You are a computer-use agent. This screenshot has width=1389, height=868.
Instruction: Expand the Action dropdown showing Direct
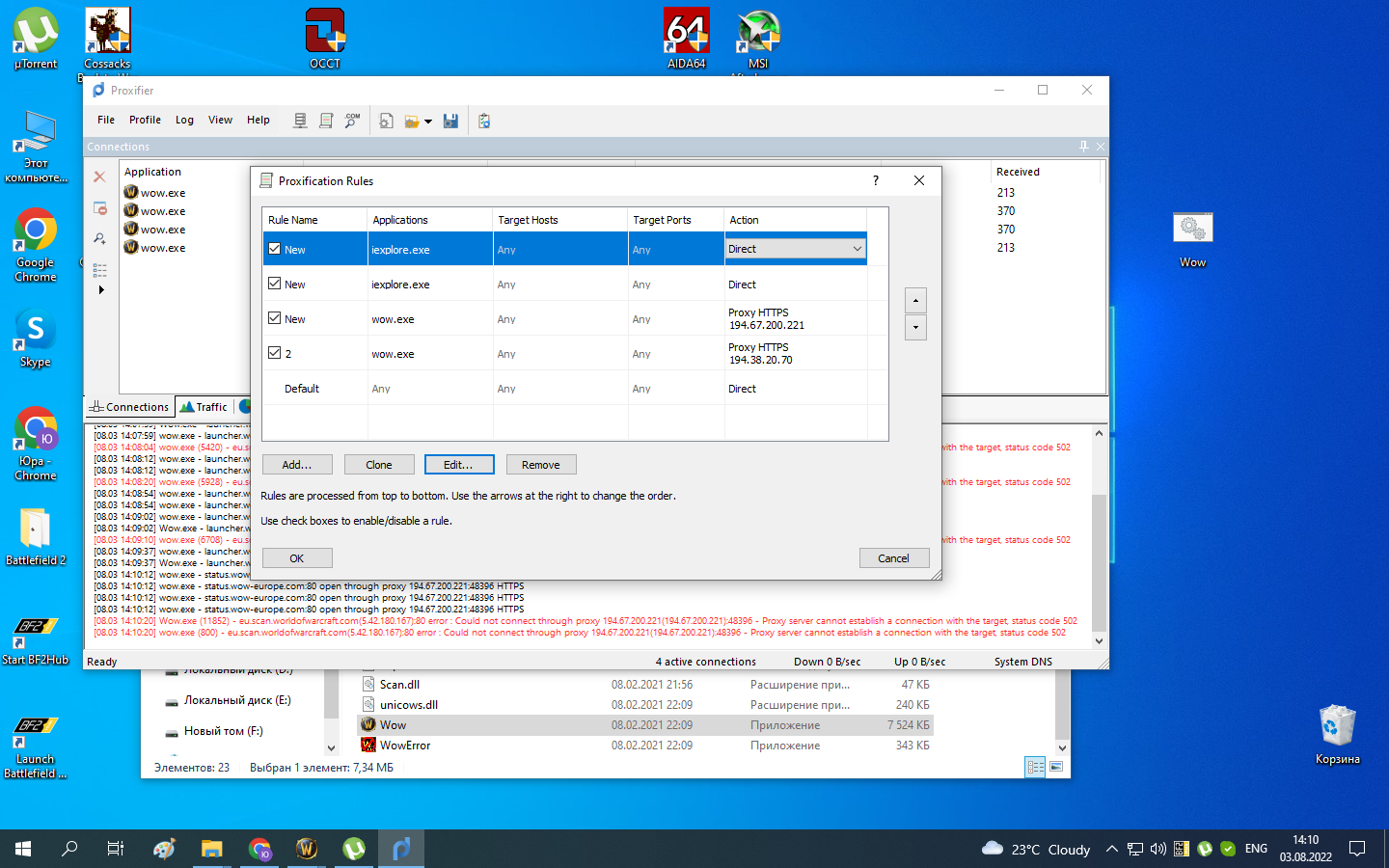click(857, 249)
